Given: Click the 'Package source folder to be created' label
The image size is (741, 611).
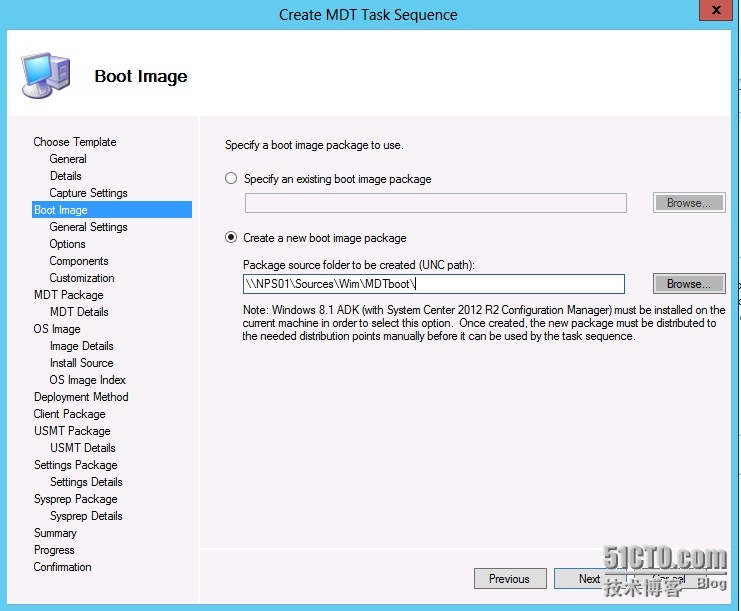Looking at the screenshot, I should click(x=359, y=265).
